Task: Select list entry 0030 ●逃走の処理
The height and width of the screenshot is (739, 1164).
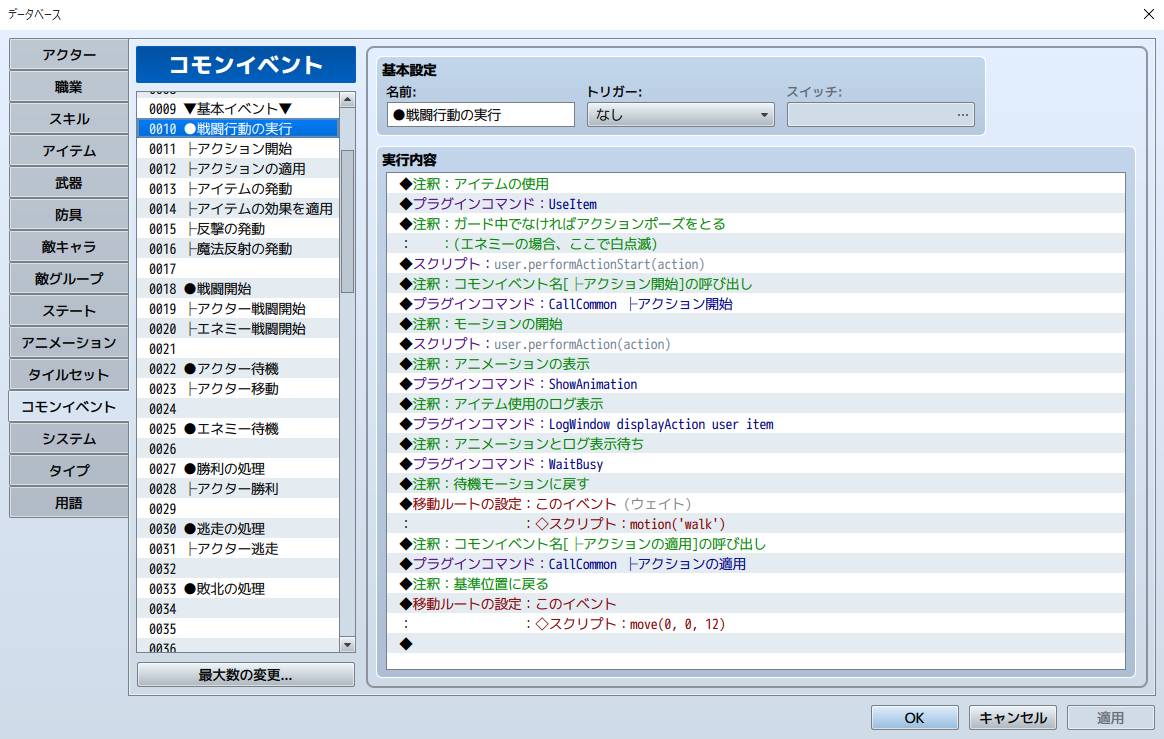Action: (238, 530)
